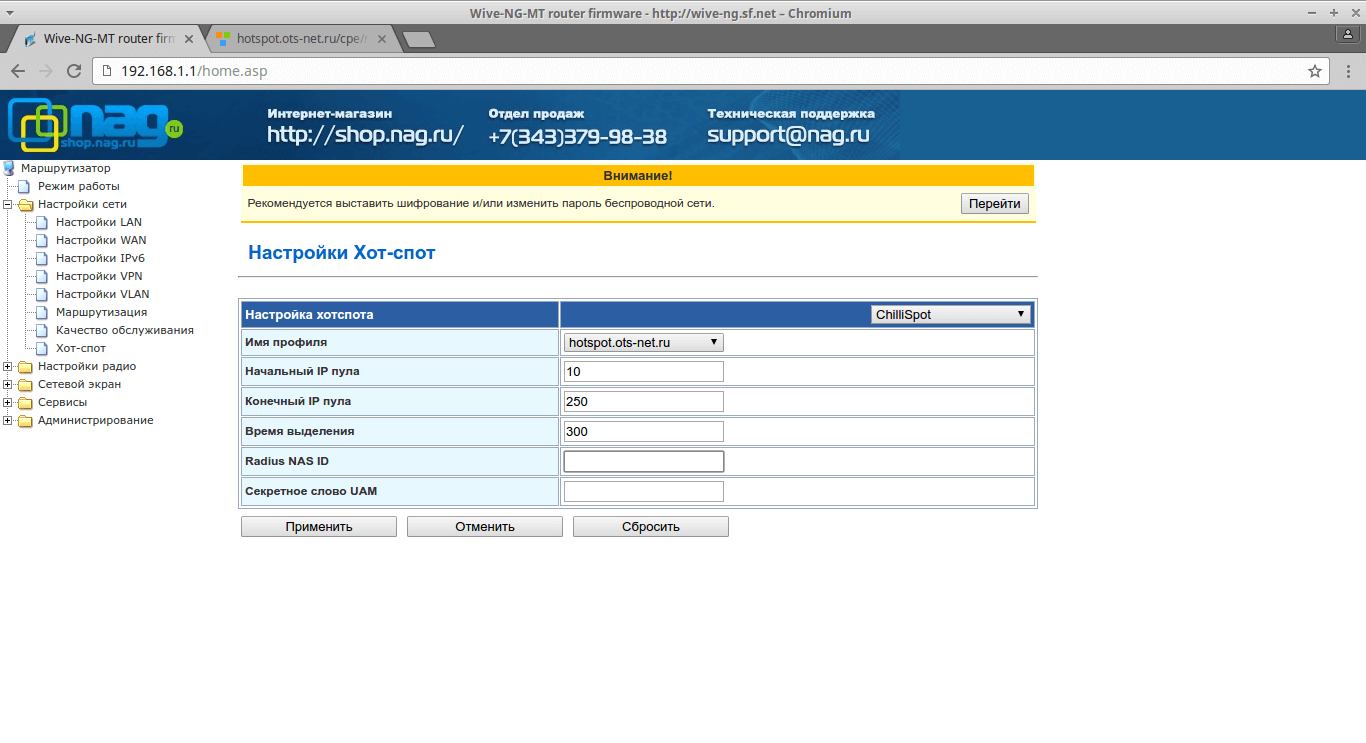
Task: Click the support@nag.ru email link
Action: pyautogui.click(x=788, y=135)
